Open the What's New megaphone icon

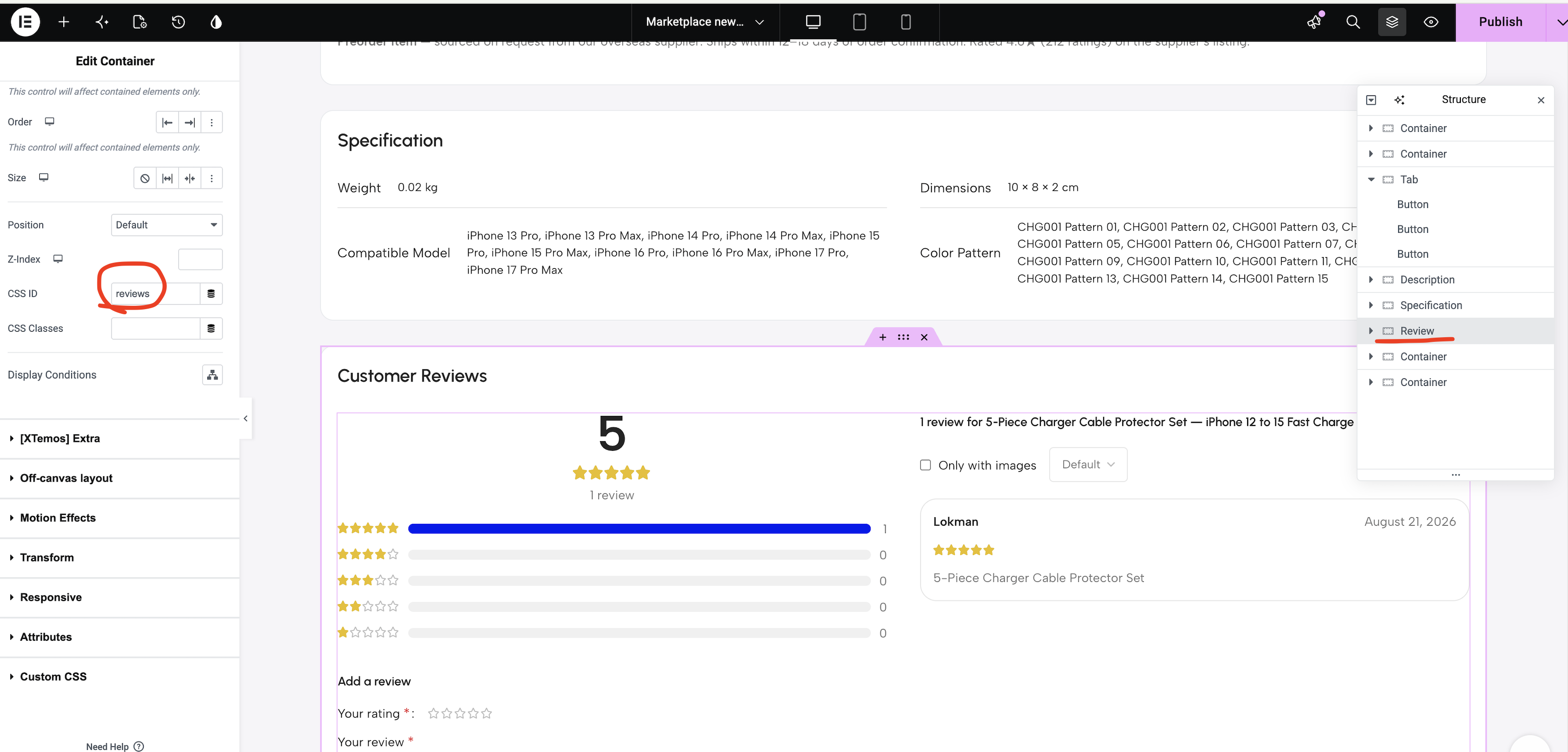pyautogui.click(x=1315, y=22)
